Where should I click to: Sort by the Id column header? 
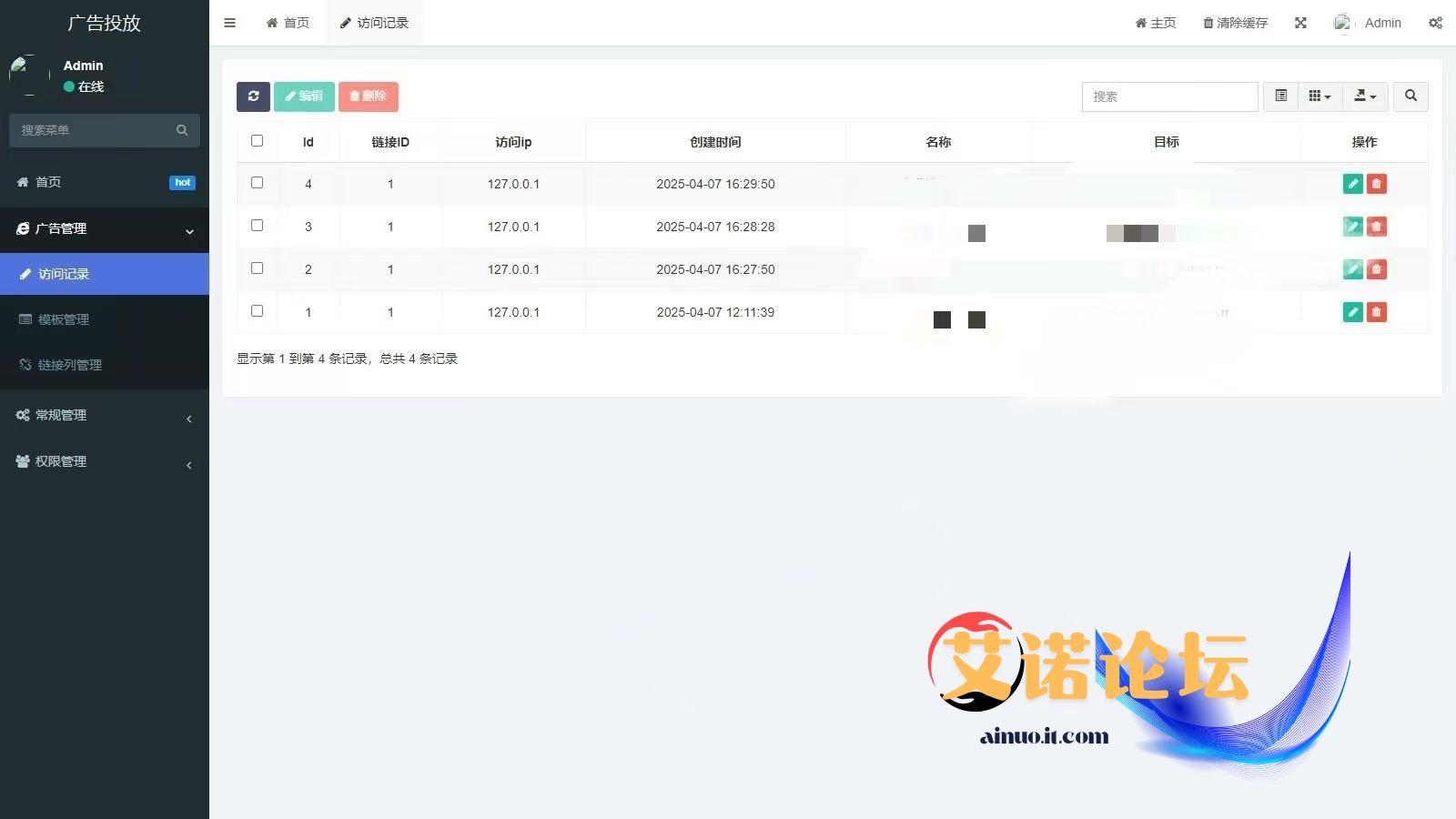point(308,142)
